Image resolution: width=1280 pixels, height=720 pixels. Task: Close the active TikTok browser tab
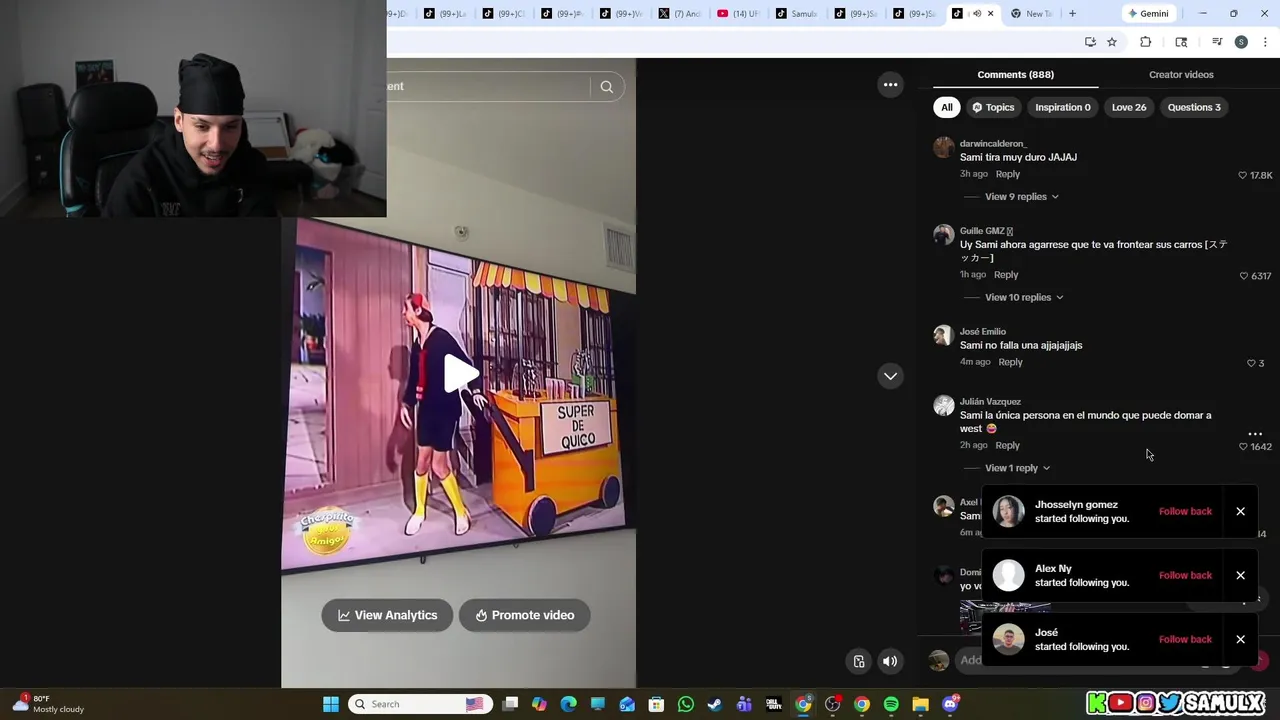pyautogui.click(x=990, y=14)
